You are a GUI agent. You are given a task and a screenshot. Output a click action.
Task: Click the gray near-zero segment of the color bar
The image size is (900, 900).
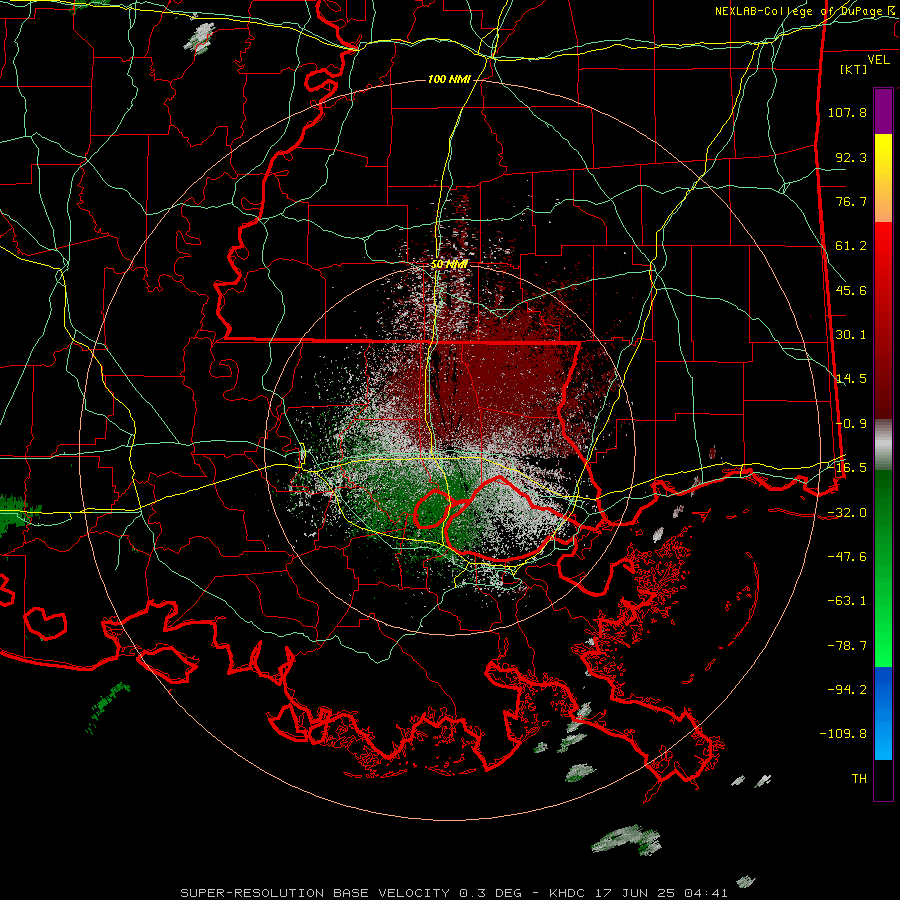[883, 445]
